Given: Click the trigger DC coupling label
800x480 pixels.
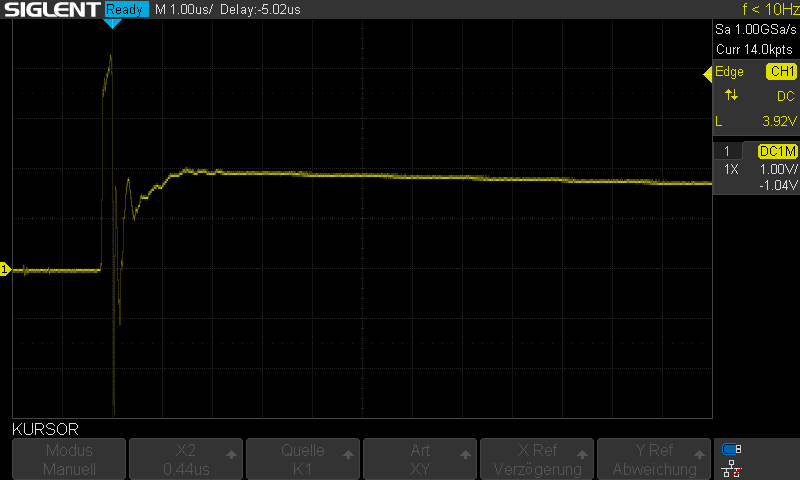Looking at the screenshot, I should tap(786, 96).
